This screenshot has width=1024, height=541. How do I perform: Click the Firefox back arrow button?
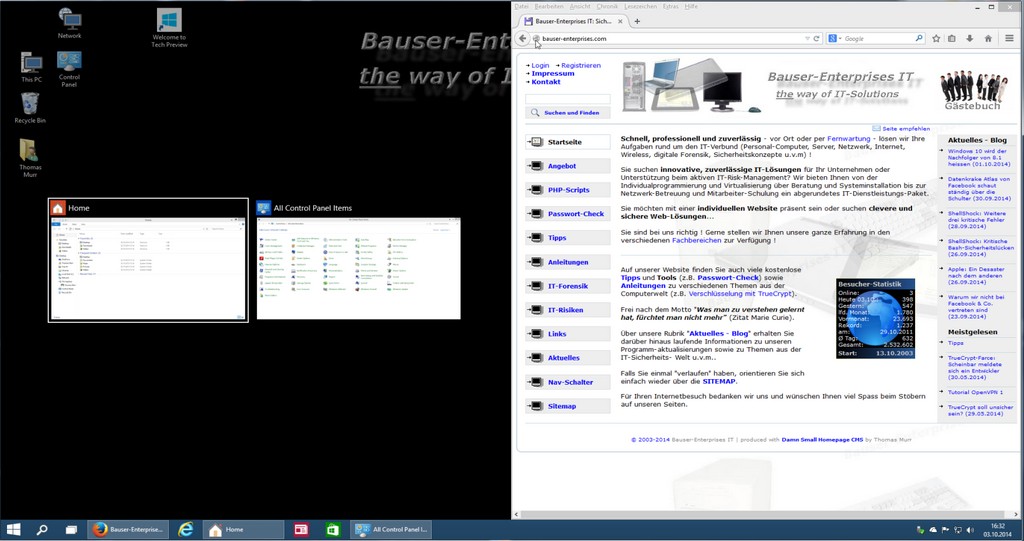522,39
